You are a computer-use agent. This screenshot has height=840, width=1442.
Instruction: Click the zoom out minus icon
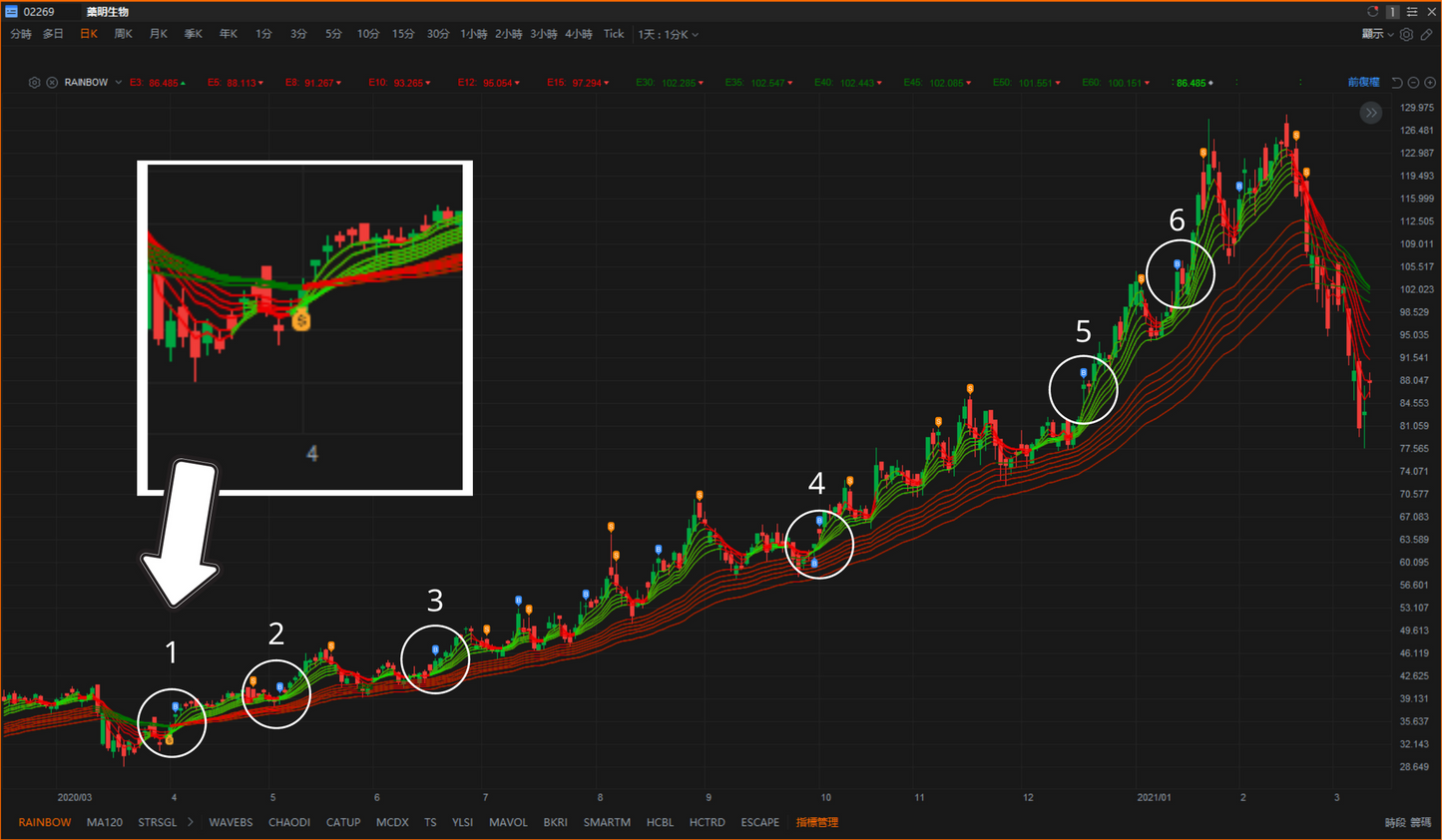coord(1413,83)
